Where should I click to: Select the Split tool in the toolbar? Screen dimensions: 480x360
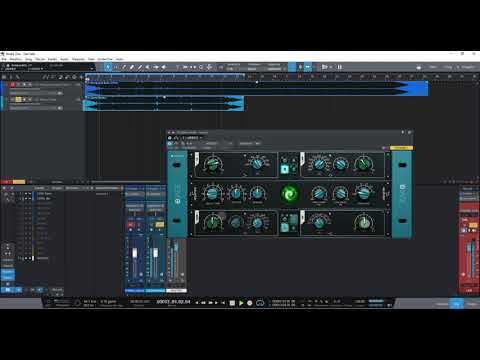point(124,67)
